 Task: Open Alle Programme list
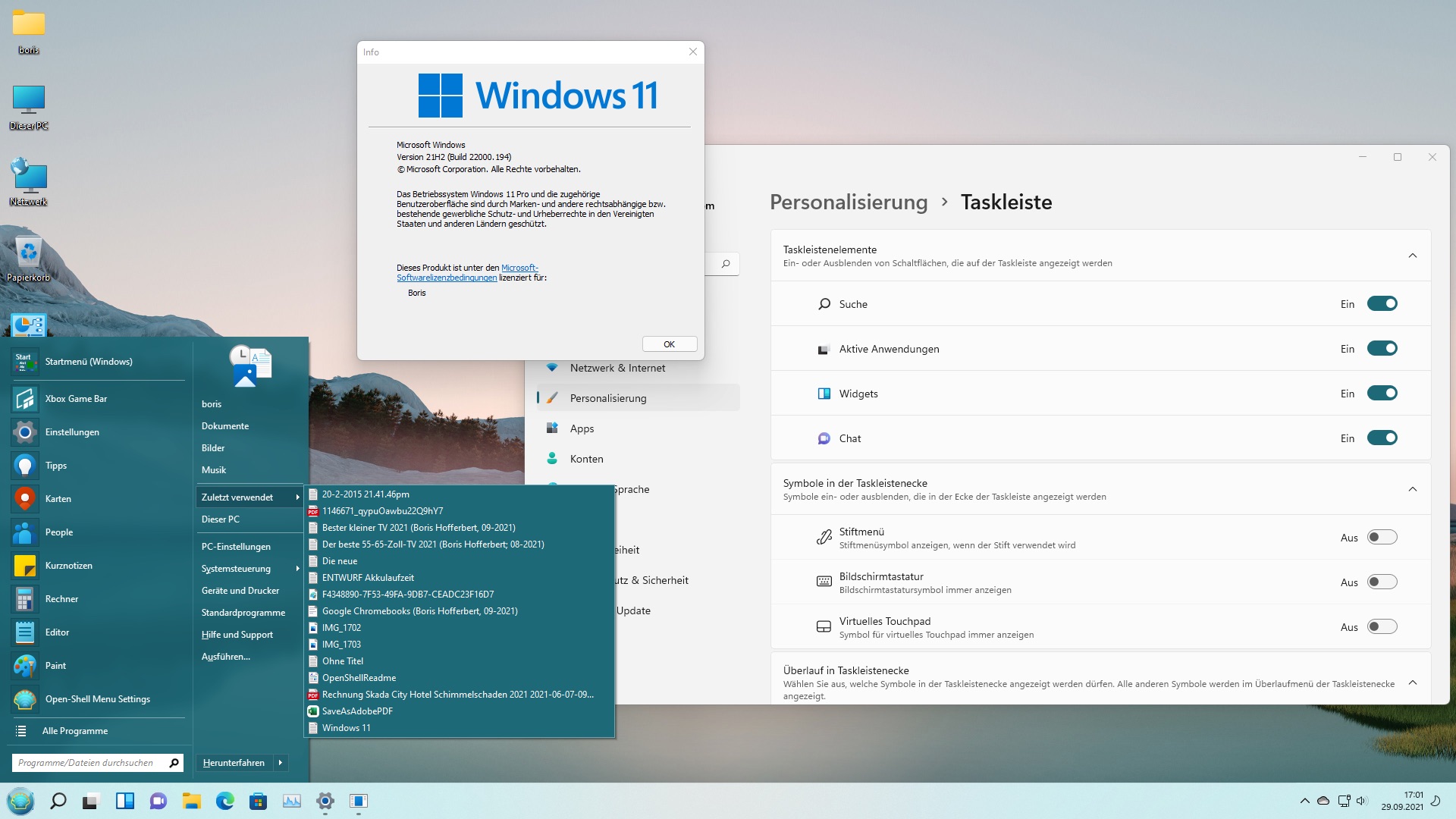click(98, 731)
